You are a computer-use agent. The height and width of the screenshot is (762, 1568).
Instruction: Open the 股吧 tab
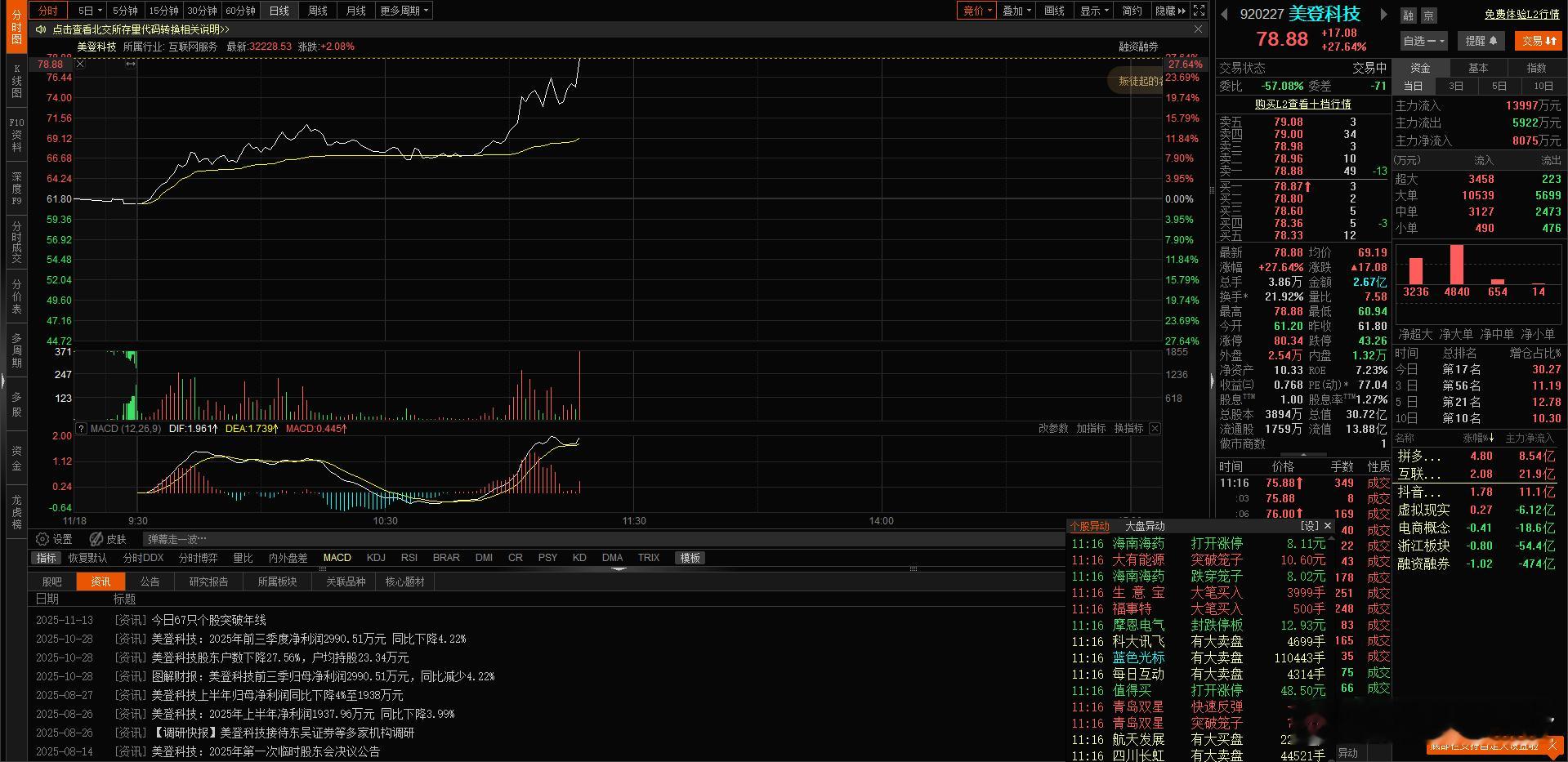pos(52,582)
